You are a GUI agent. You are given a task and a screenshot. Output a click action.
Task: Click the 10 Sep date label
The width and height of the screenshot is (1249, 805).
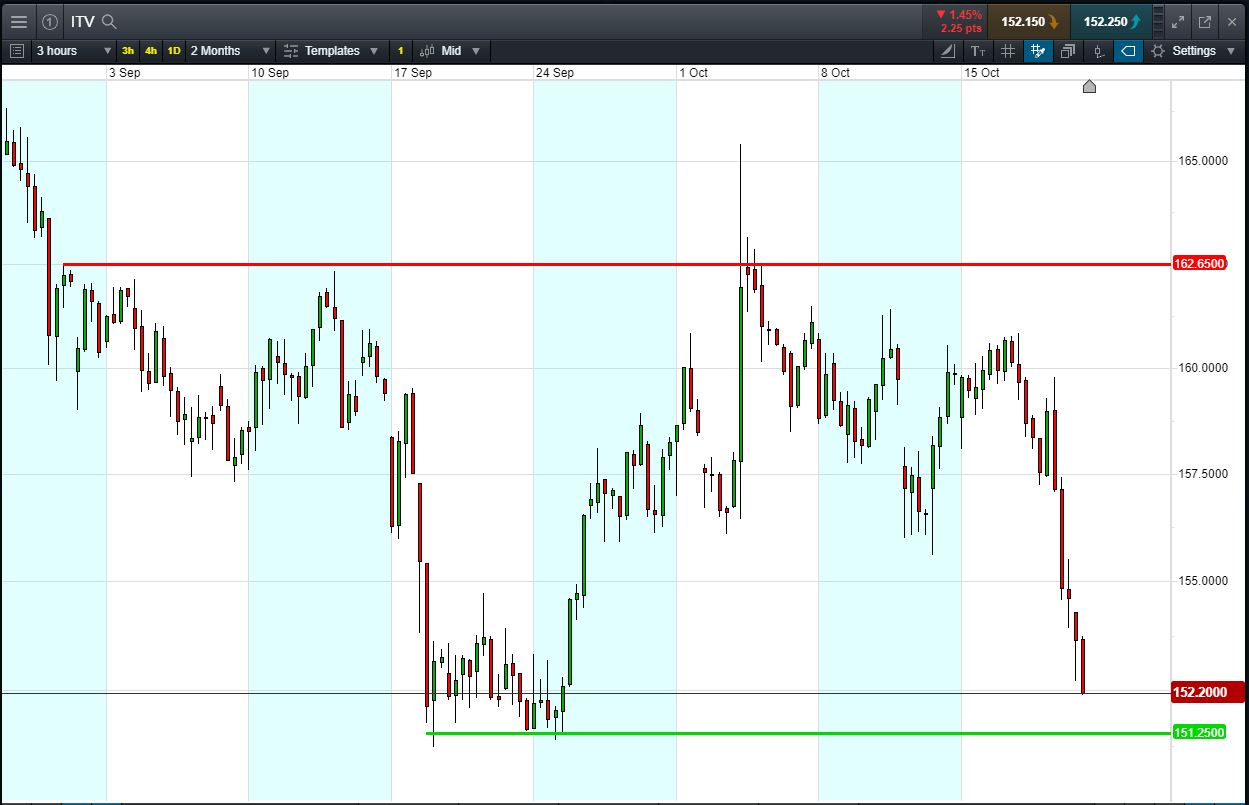pyautogui.click(x=270, y=73)
